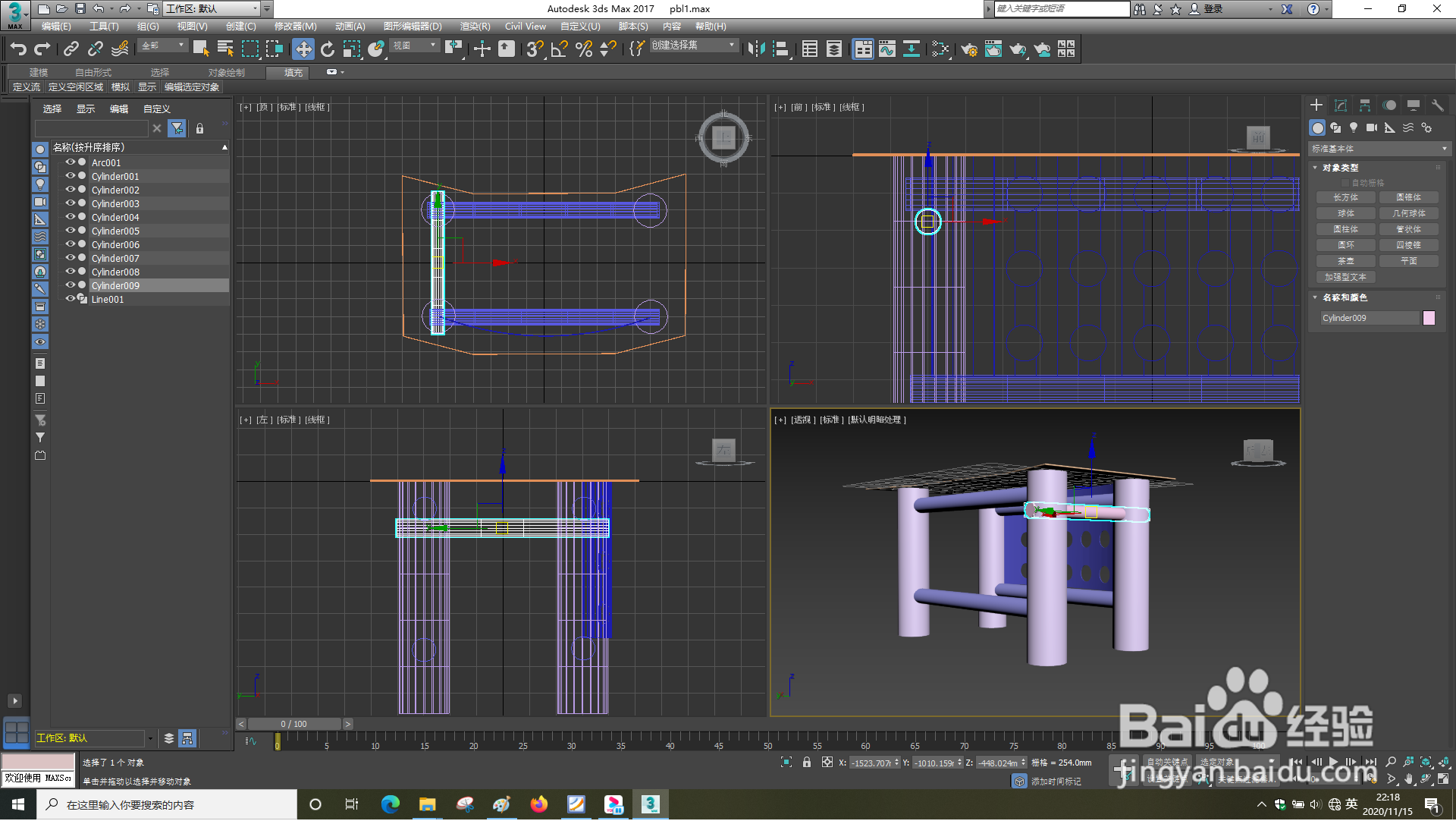This screenshot has height=821, width=1456.
Task: Open the Schematic View icon
Action: 911,49
